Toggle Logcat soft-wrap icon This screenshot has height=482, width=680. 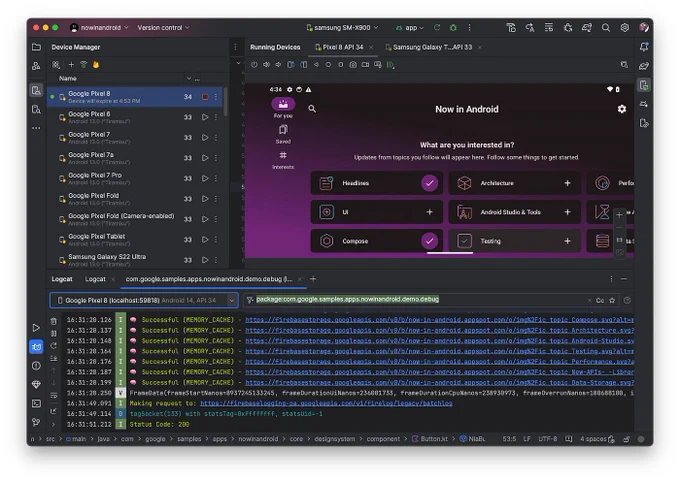click(x=53, y=395)
